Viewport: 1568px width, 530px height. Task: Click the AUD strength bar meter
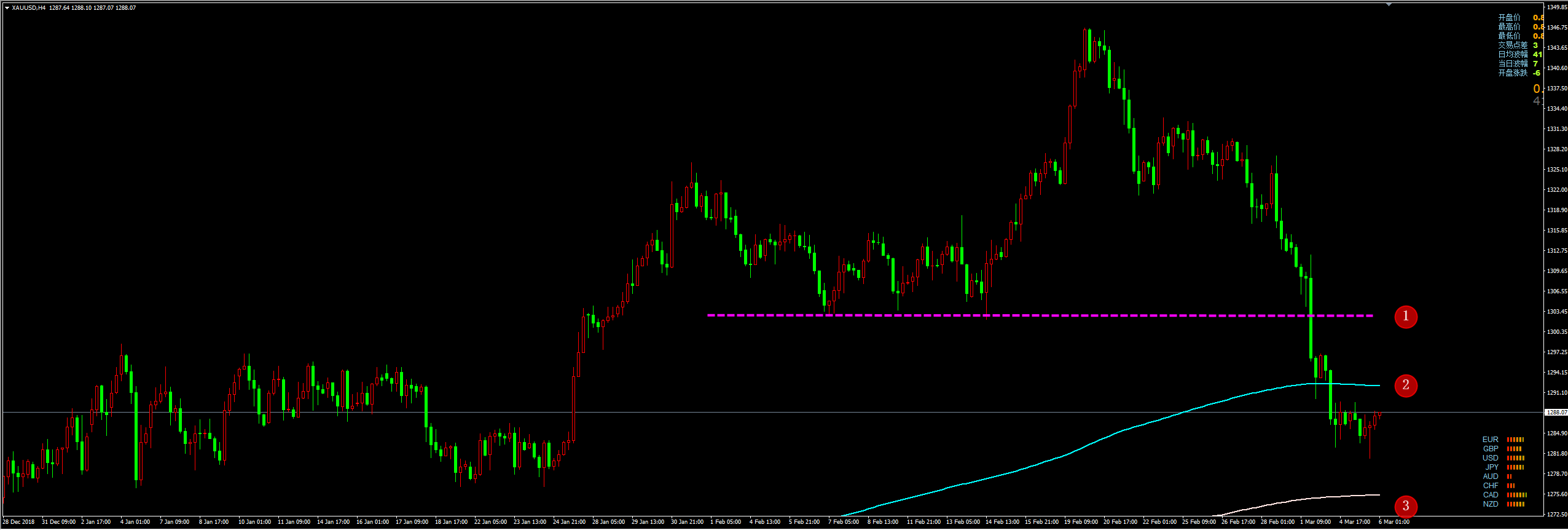1510,477
